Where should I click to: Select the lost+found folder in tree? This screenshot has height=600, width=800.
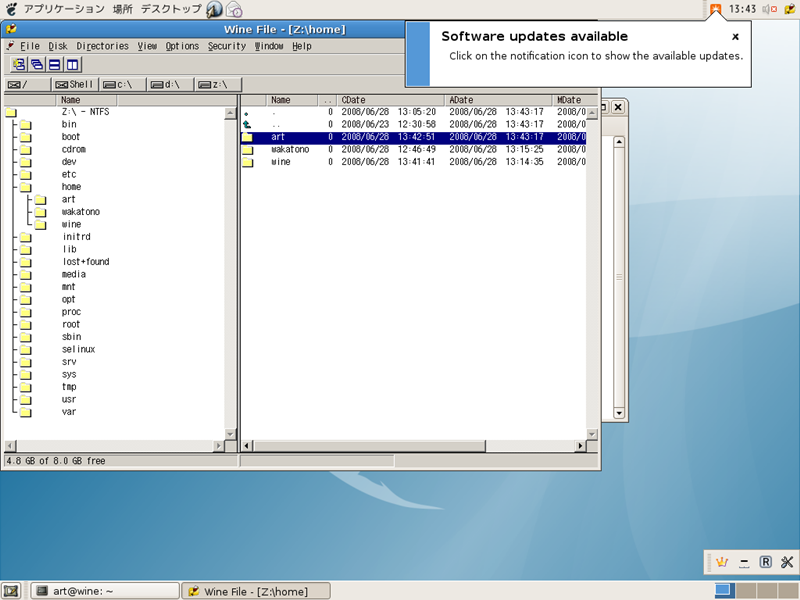(x=86, y=262)
